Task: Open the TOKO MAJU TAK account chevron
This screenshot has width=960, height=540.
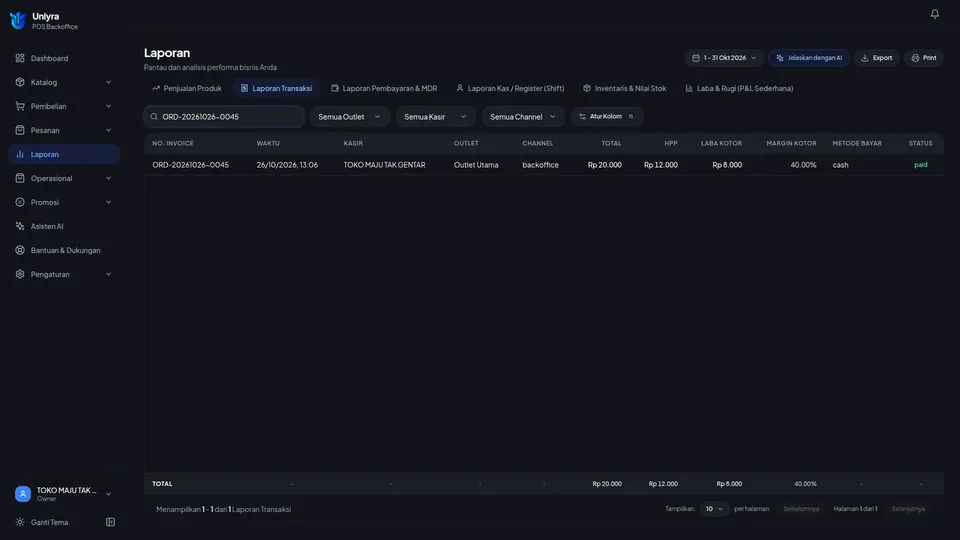Action: (108, 494)
